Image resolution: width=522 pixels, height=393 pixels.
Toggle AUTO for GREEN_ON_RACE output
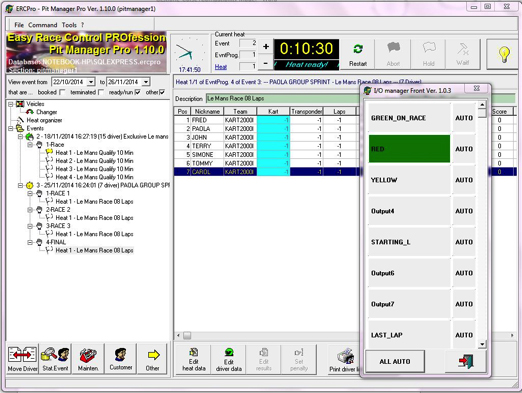464,118
